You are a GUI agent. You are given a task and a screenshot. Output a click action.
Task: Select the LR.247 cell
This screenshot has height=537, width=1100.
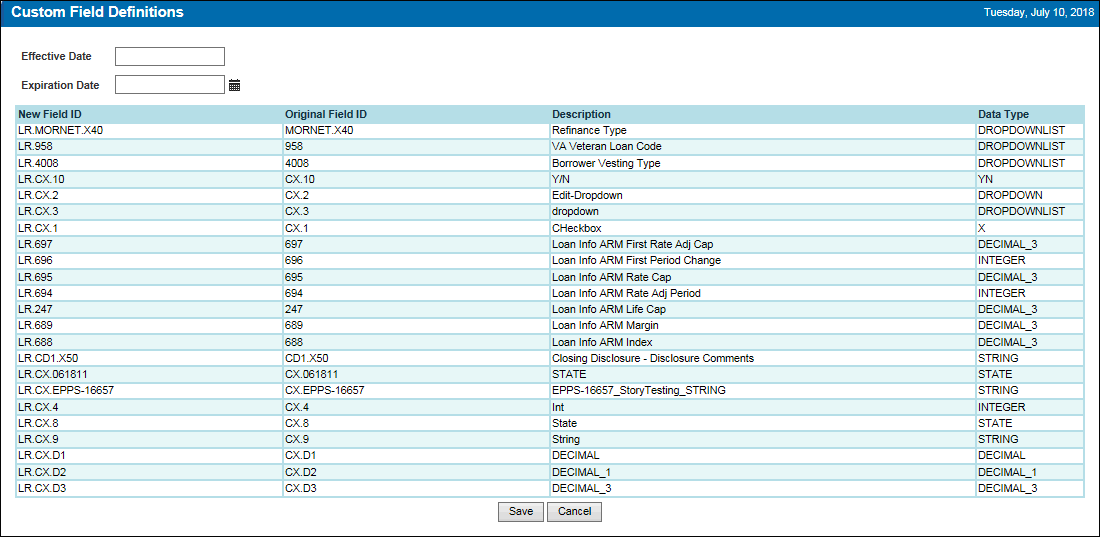click(149, 309)
